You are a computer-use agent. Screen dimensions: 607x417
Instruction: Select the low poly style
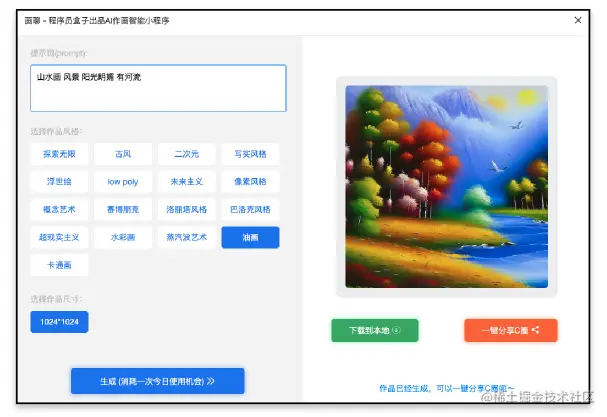(123, 182)
